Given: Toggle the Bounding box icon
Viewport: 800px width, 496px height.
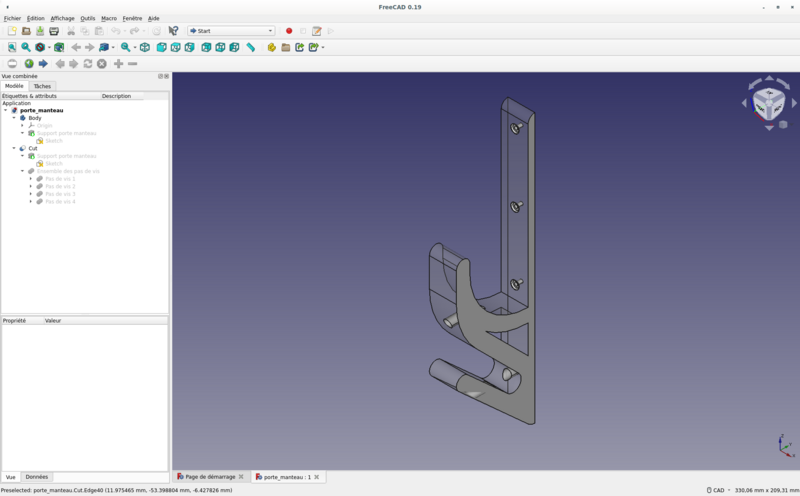Looking at the screenshot, I should point(59,47).
